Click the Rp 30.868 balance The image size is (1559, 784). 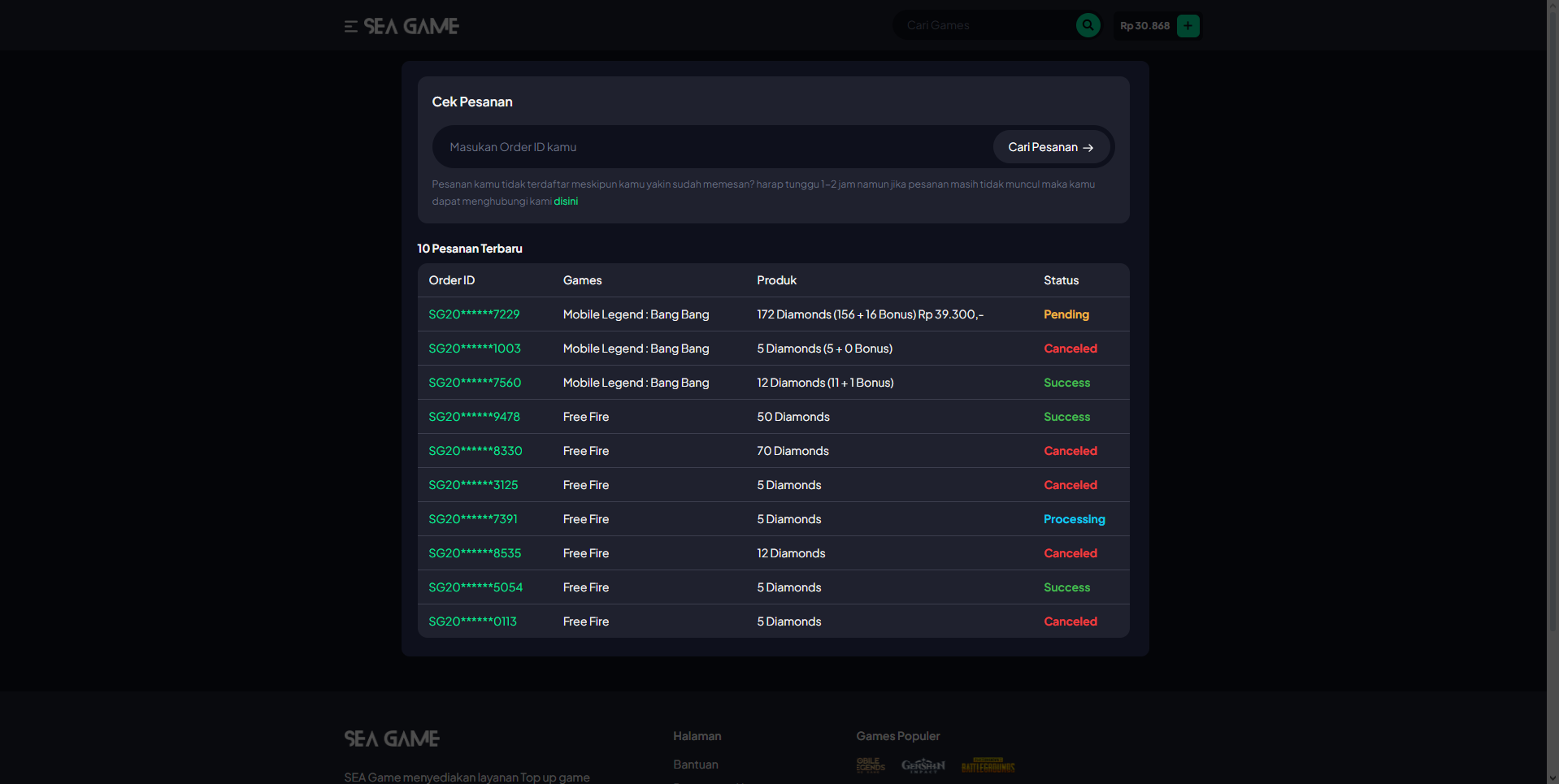point(1144,26)
